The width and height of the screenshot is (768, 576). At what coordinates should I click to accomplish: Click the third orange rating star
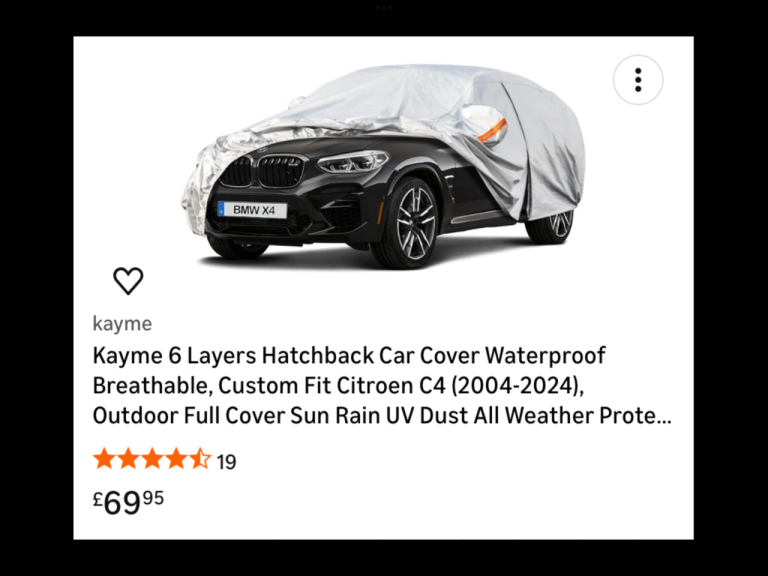coord(152,459)
